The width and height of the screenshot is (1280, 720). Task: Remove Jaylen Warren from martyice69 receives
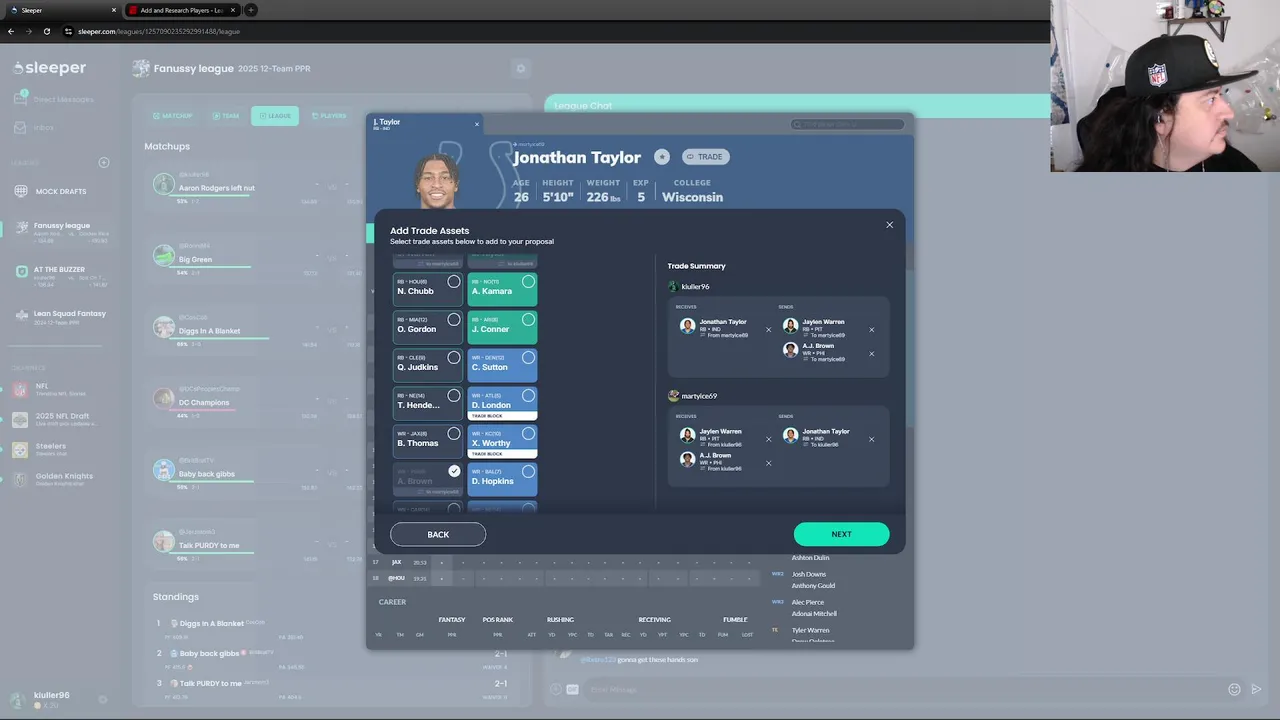click(x=768, y=439)
